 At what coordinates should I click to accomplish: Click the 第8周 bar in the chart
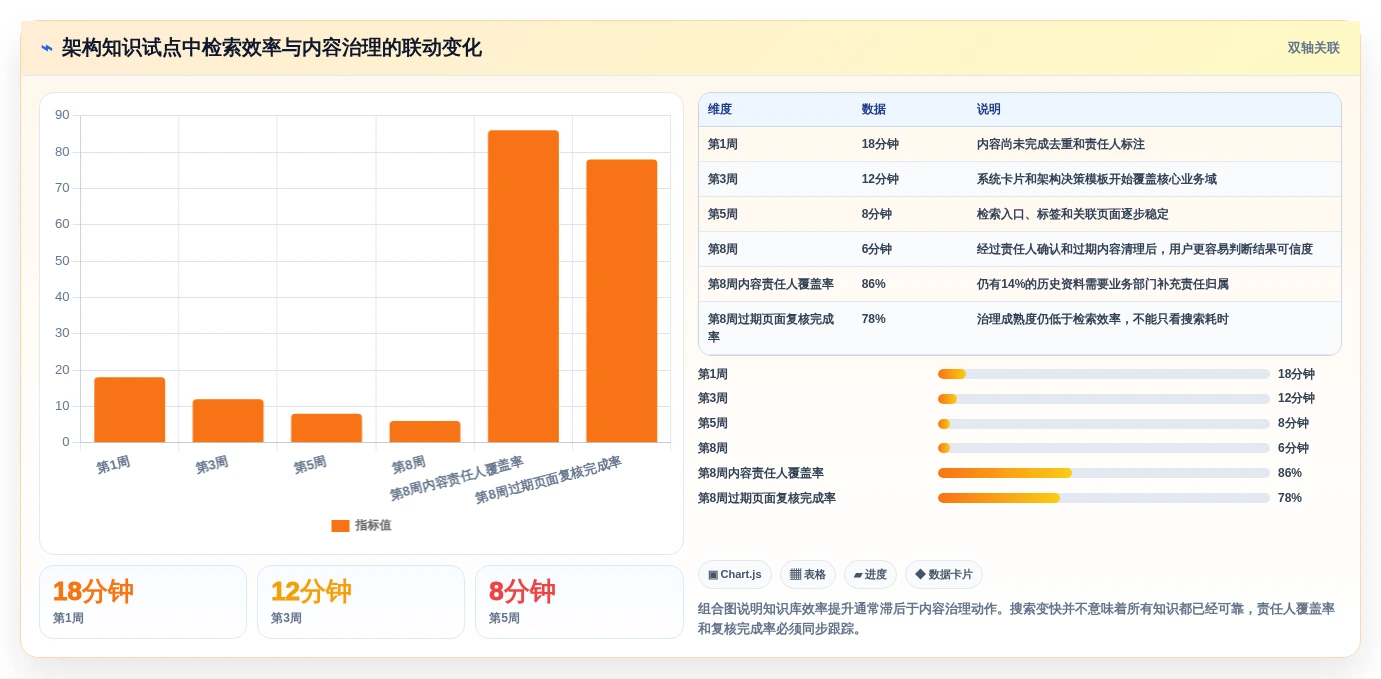tap(425, 432)
